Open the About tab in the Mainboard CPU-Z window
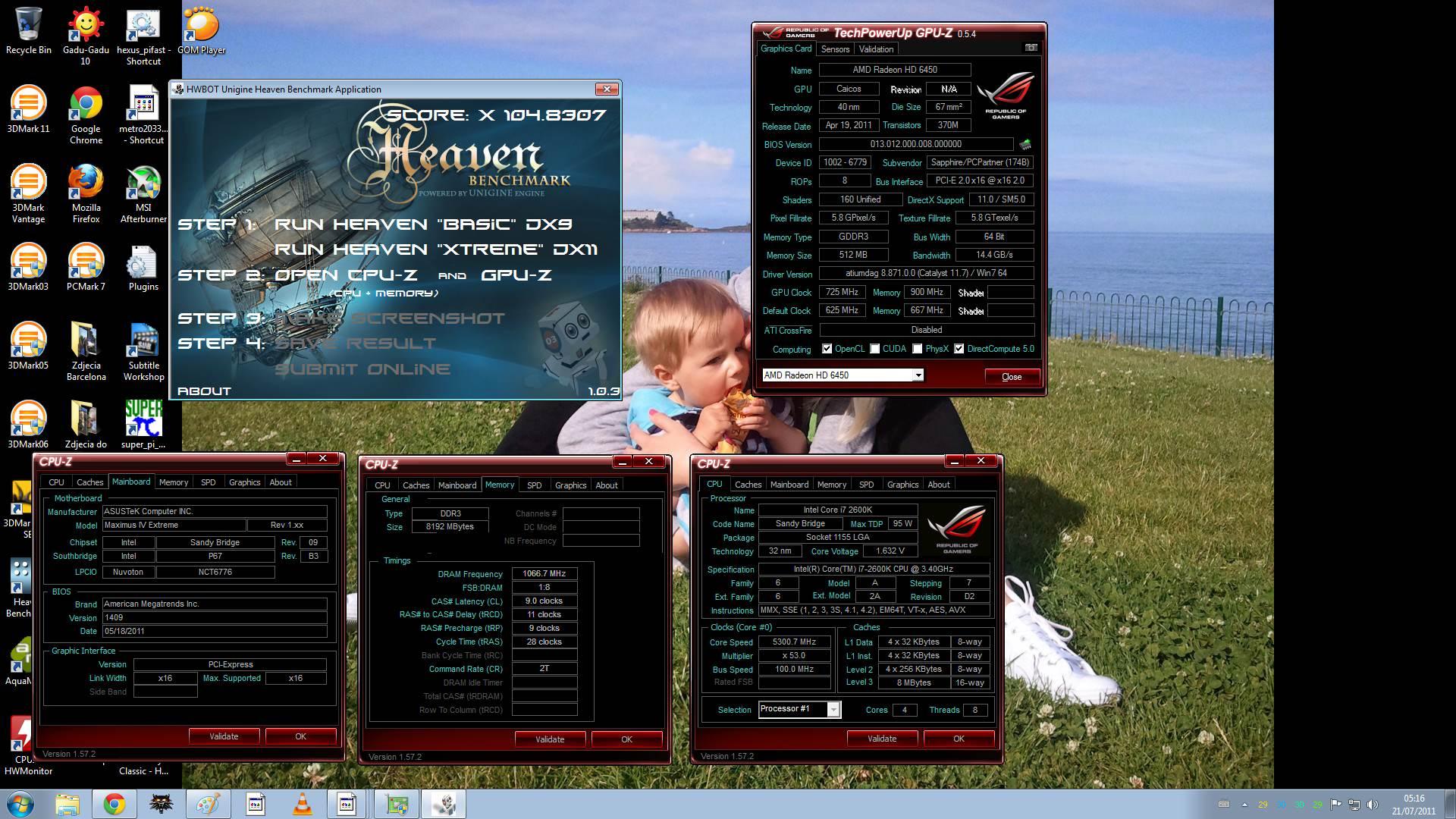The height and width of the screenshot is (819, 1456). click(x=281, y=482)
